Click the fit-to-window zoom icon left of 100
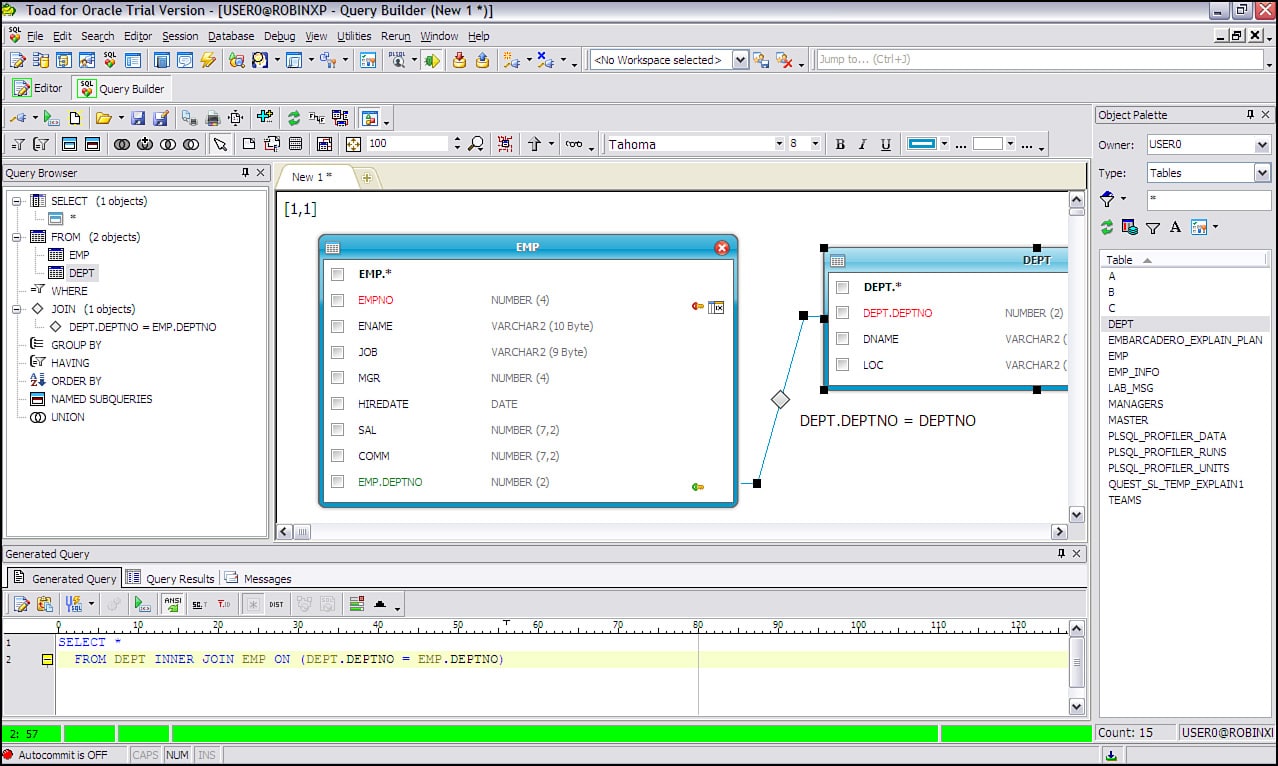Image resolution: width=1278 pixels, height=766 pixels. (x=353, y=144)
